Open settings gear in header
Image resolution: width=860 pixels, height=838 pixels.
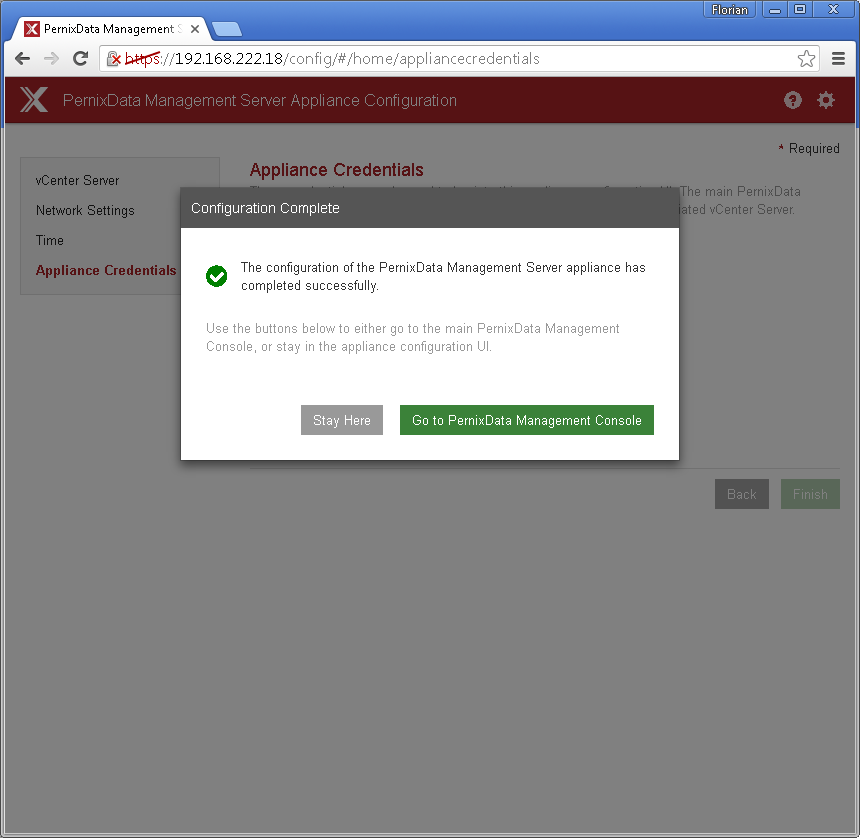click(826, 100)
